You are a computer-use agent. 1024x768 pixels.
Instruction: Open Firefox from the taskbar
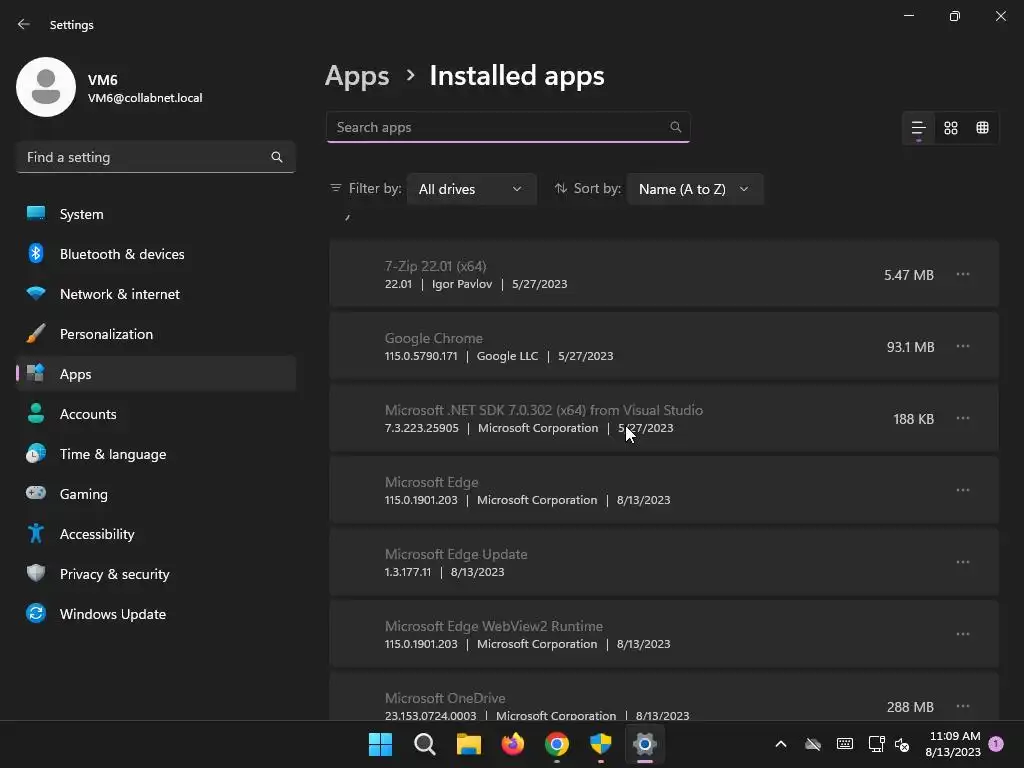point(513,744)
